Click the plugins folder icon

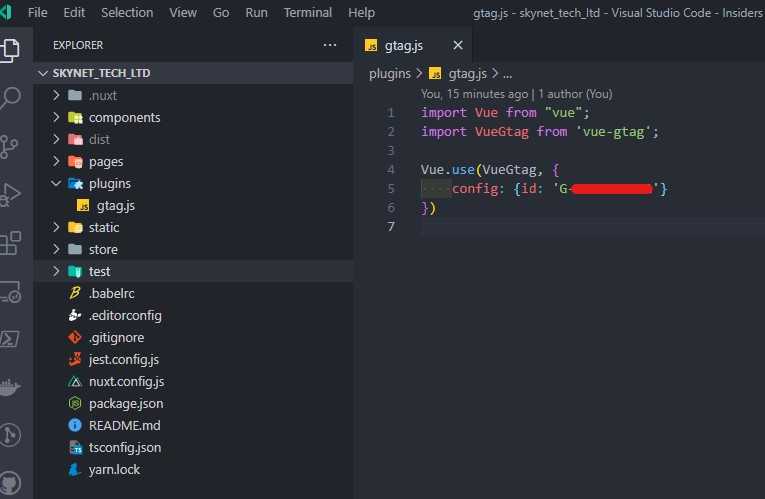point(75,183)
